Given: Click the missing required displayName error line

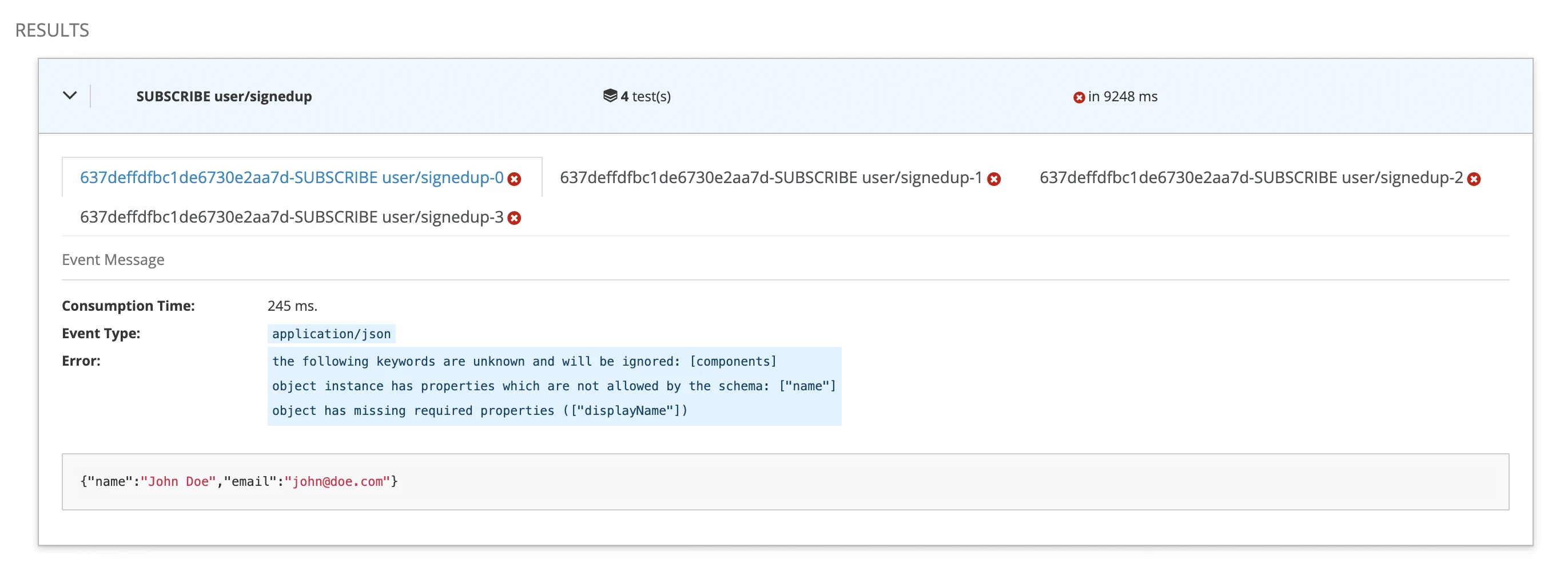Looking at the screenshot, I should pyautogui.click(x=479, y=410).
